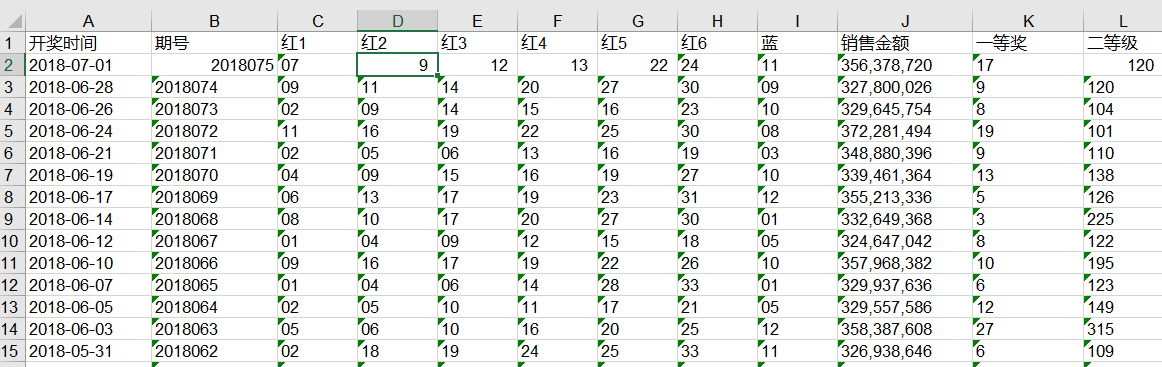
Task: Click the select-all corner triangle
Action: tap(13, 22)
